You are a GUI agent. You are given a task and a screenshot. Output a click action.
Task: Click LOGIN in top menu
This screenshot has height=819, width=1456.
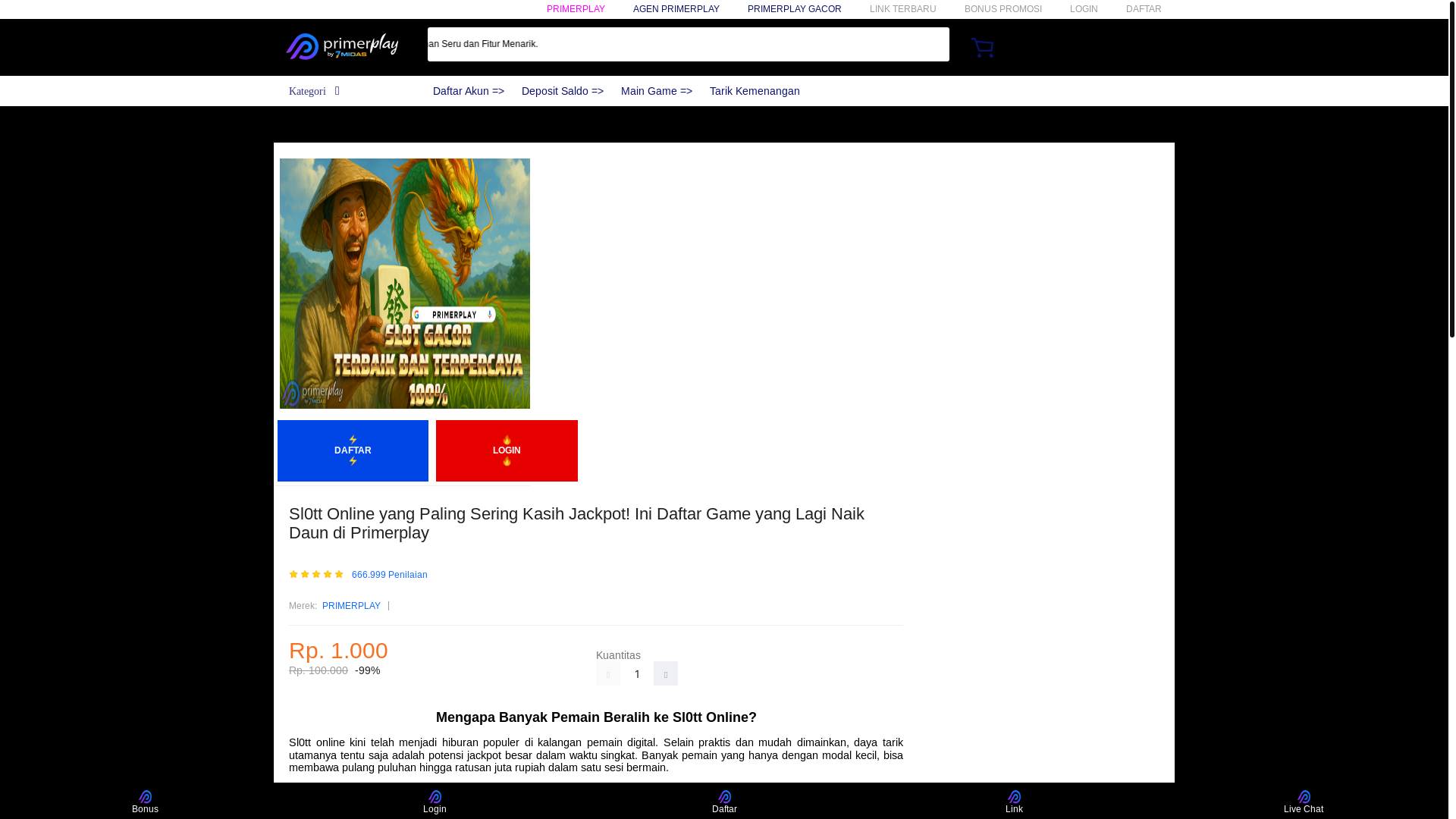(1084, 9)
